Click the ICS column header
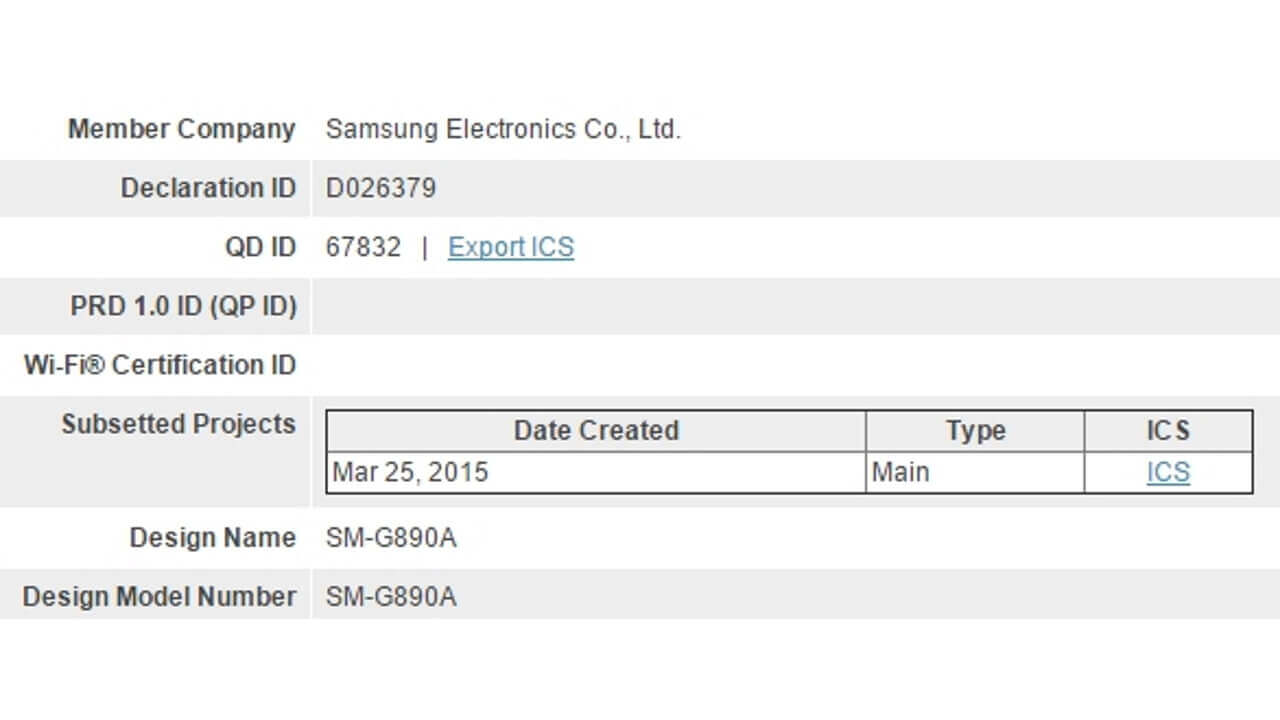Screen dimensions: 1280x720 tap(1167, 430)
